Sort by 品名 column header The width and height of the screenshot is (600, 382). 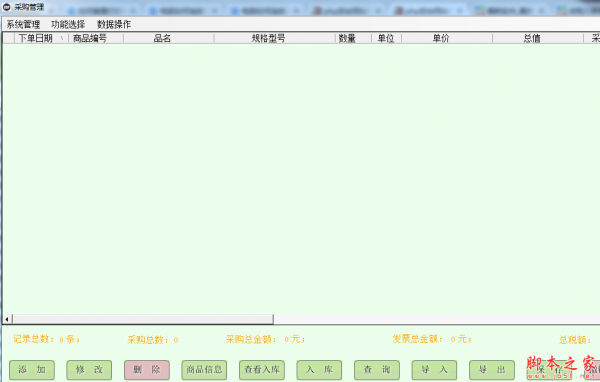tap(169, 38)
